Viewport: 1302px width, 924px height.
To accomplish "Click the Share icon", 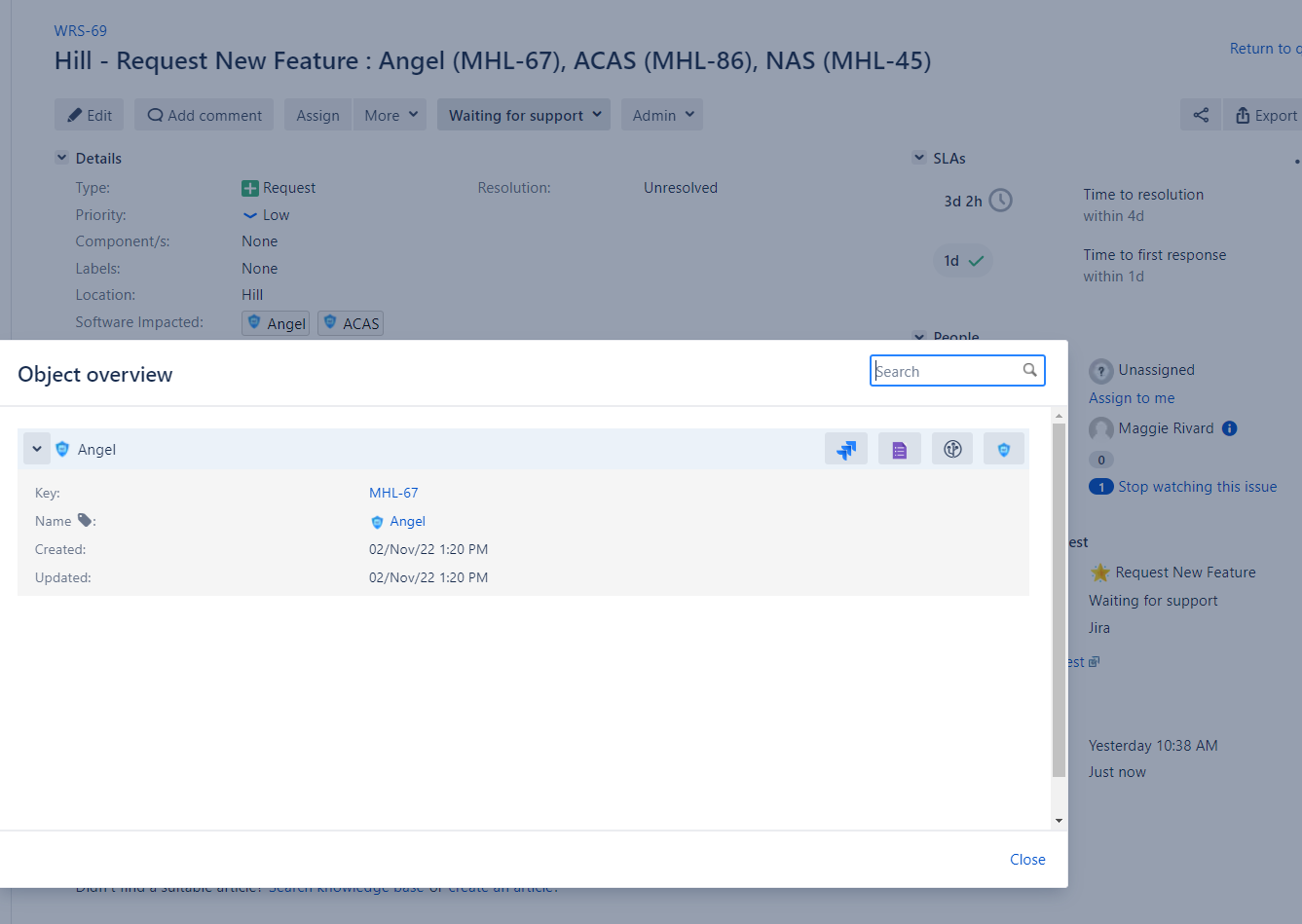I will tap(1200, 114).
